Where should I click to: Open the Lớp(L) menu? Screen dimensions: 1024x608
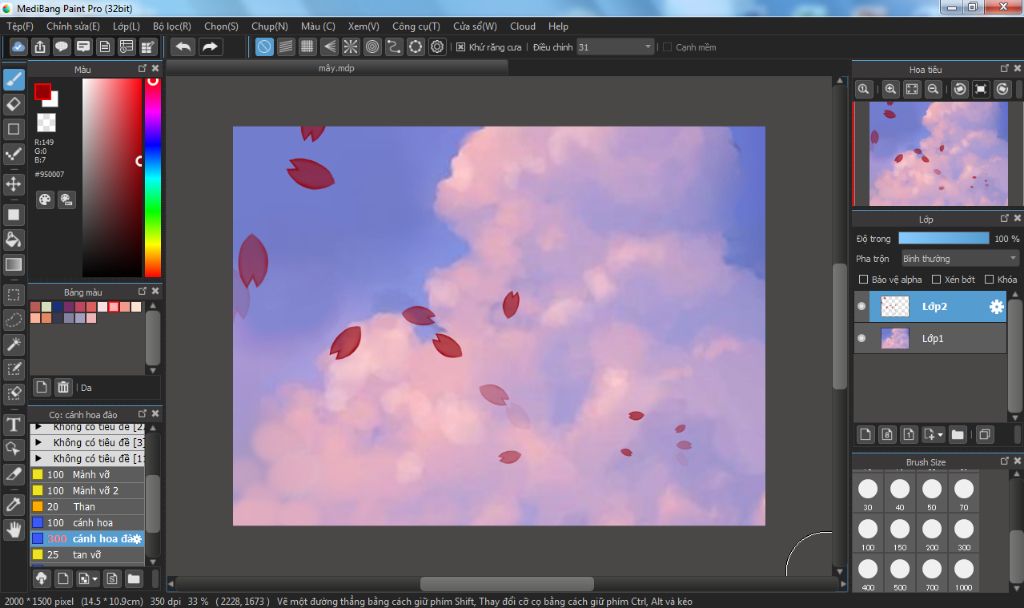click(126, 26)
